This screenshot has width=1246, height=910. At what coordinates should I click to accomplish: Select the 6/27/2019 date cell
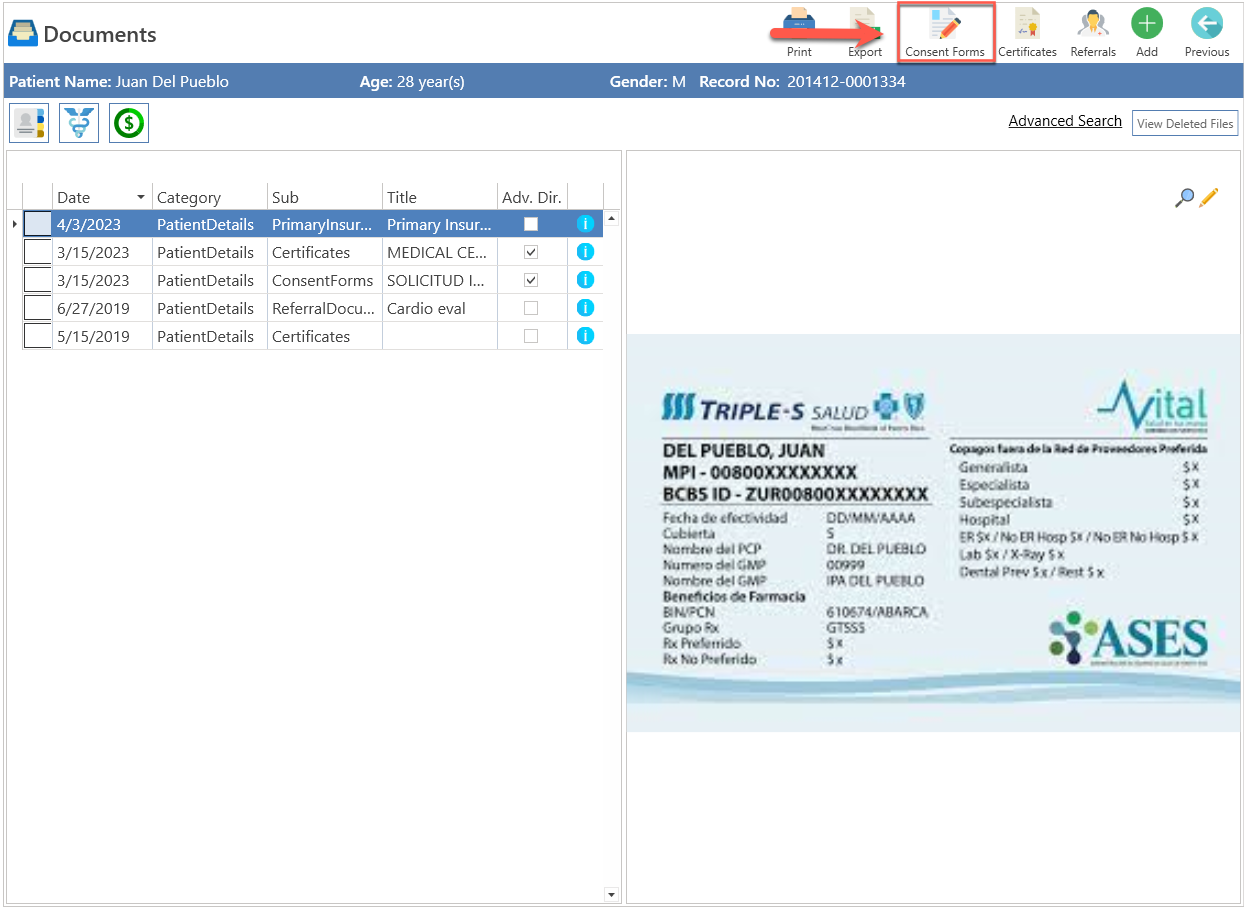point(102,308)
